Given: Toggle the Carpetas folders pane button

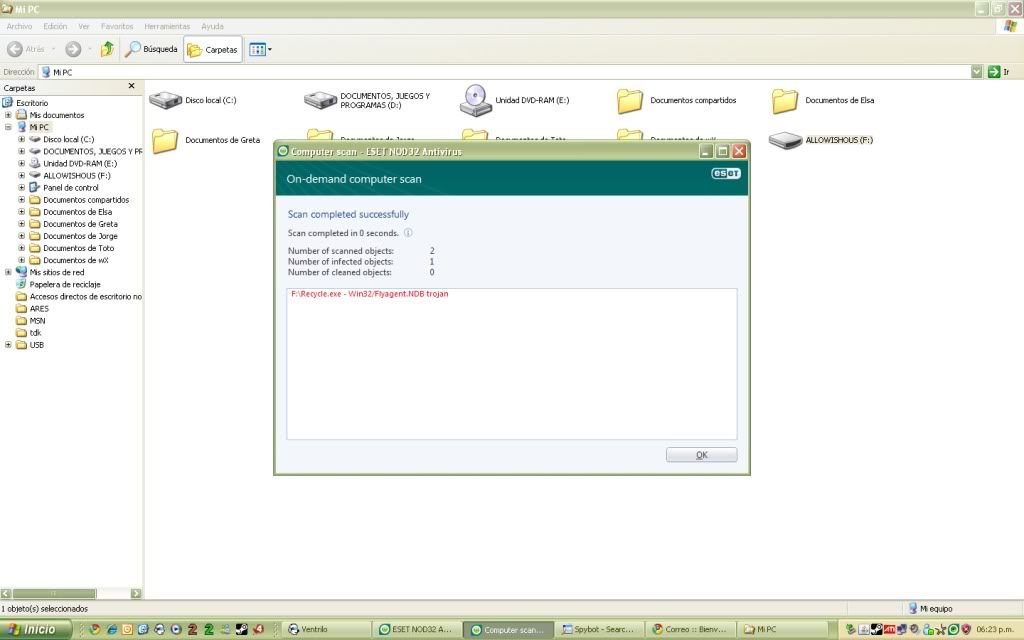Looking at the screenshot, I should coord(213,50).
